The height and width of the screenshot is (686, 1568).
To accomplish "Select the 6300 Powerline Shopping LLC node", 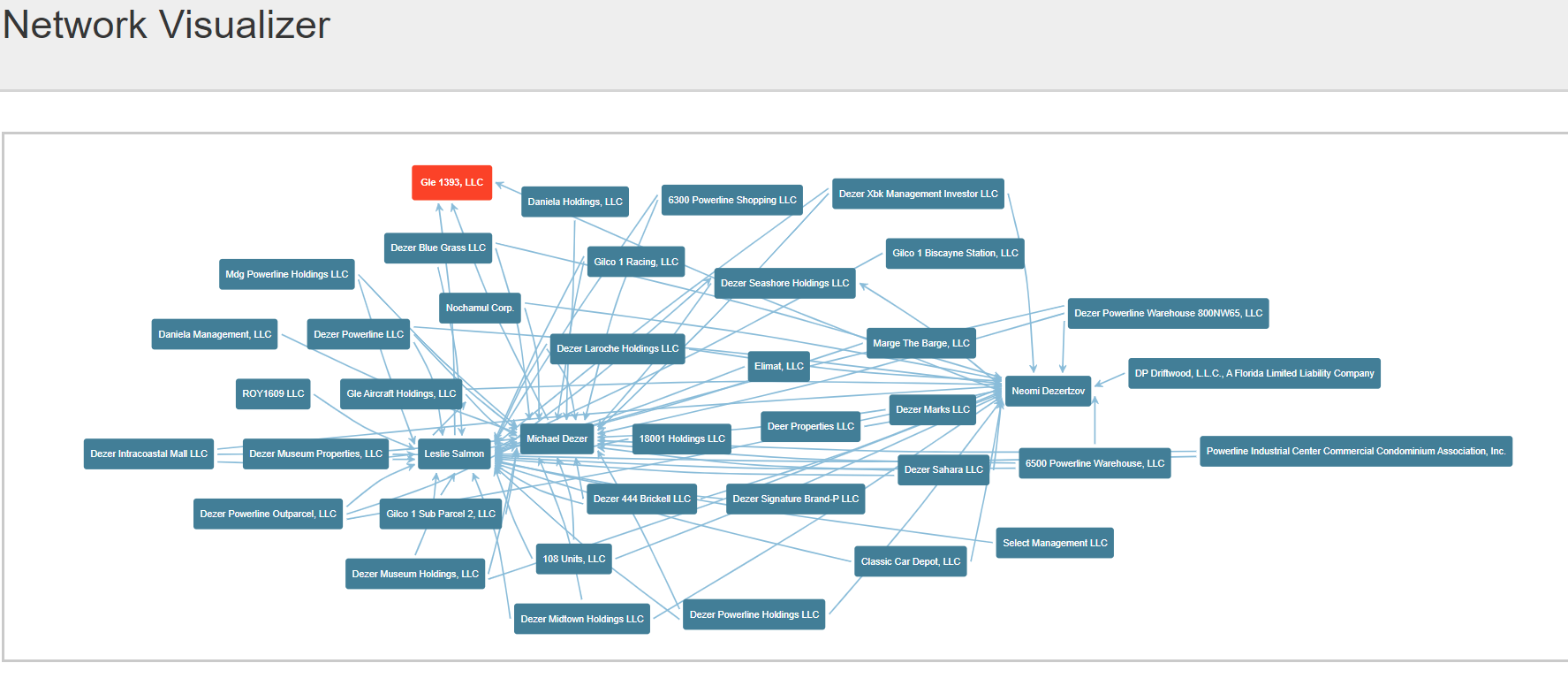I will point(732,200).
